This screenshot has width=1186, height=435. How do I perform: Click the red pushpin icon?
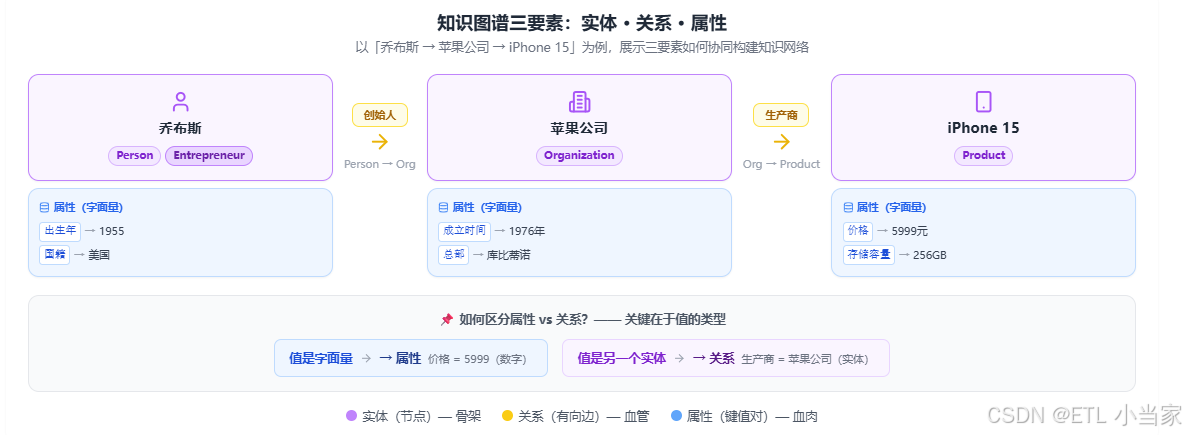[447, 319]
